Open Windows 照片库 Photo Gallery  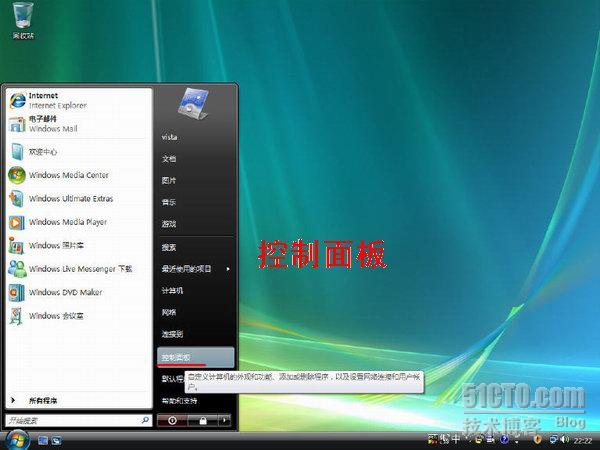pos(78,245)
